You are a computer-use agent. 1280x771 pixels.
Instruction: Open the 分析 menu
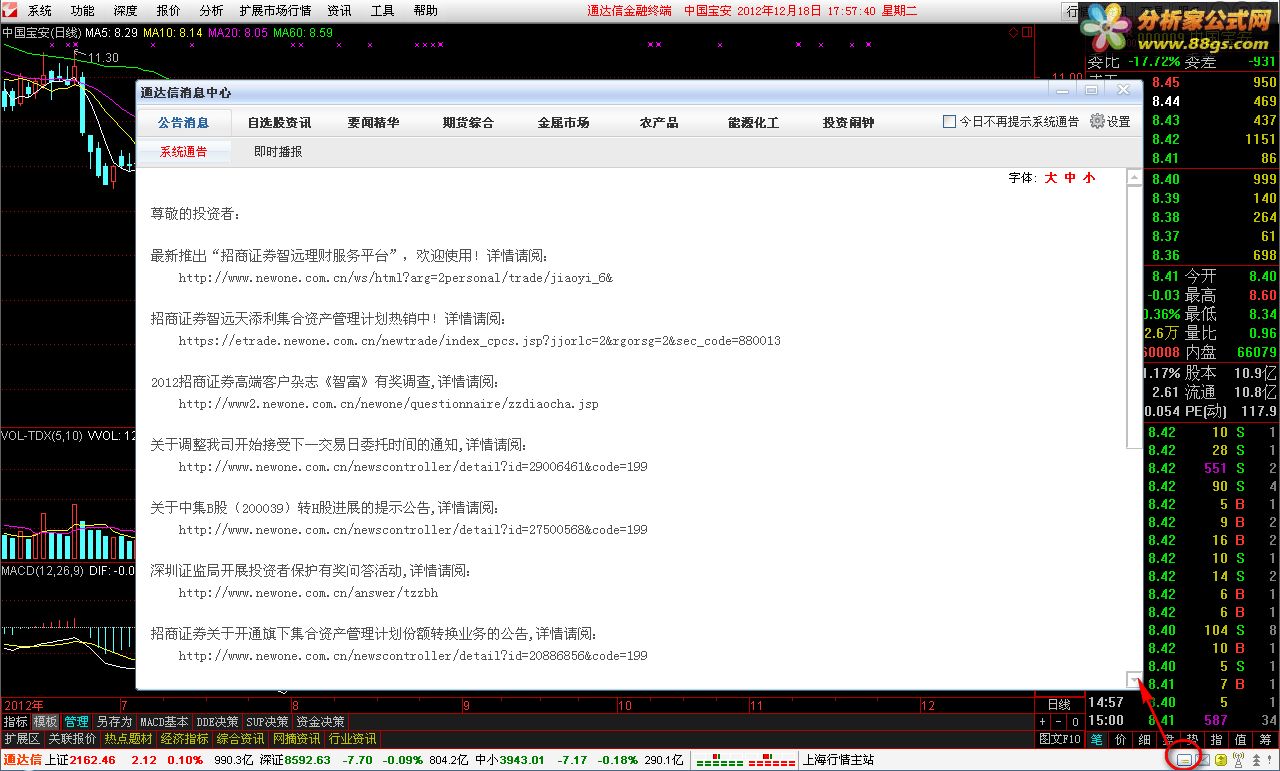[211, 11]
